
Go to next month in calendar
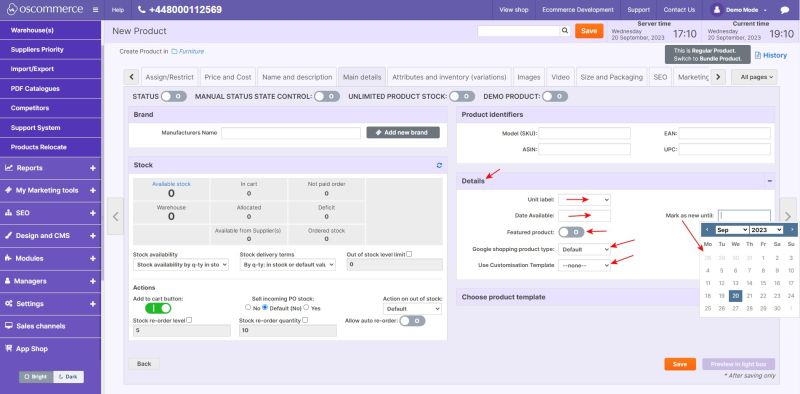[x=792, y=230]
